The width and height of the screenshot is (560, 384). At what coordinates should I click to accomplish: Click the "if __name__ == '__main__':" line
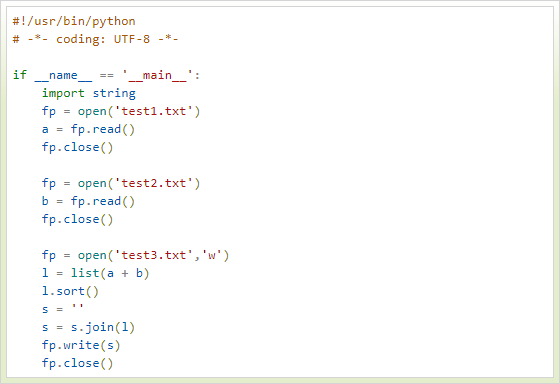coord(106,75)
